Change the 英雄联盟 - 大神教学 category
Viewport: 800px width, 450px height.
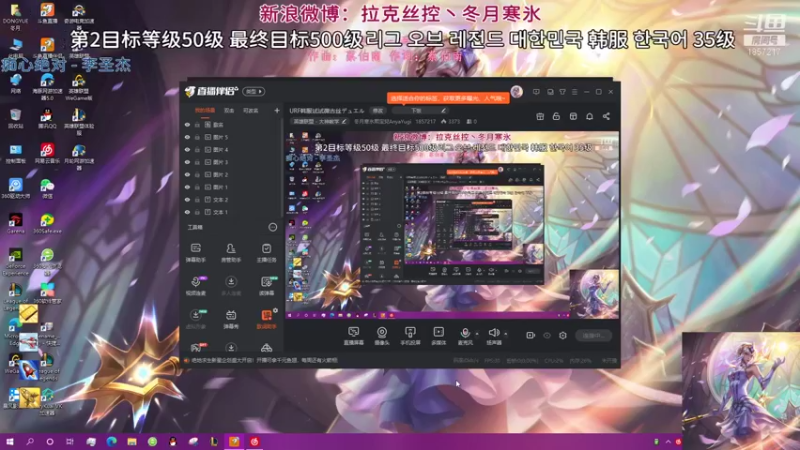click(320, 122)
